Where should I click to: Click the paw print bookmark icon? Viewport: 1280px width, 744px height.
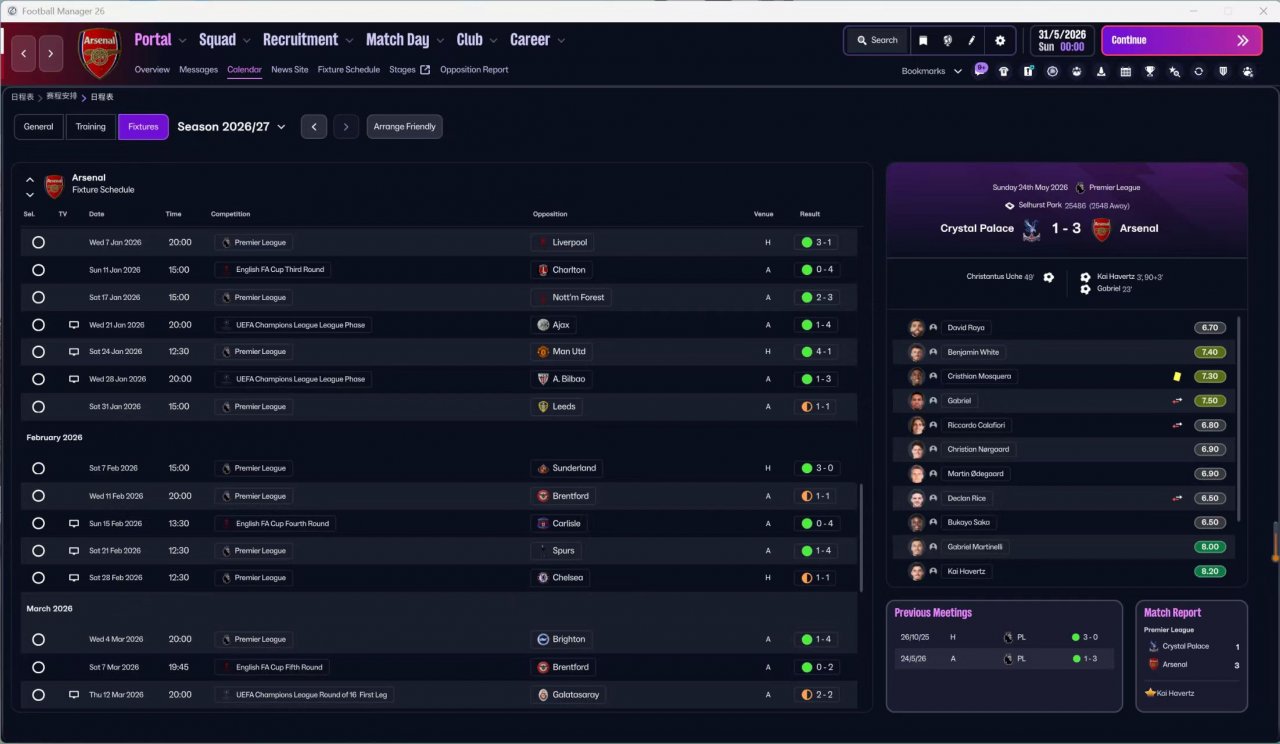(1247, 72)
